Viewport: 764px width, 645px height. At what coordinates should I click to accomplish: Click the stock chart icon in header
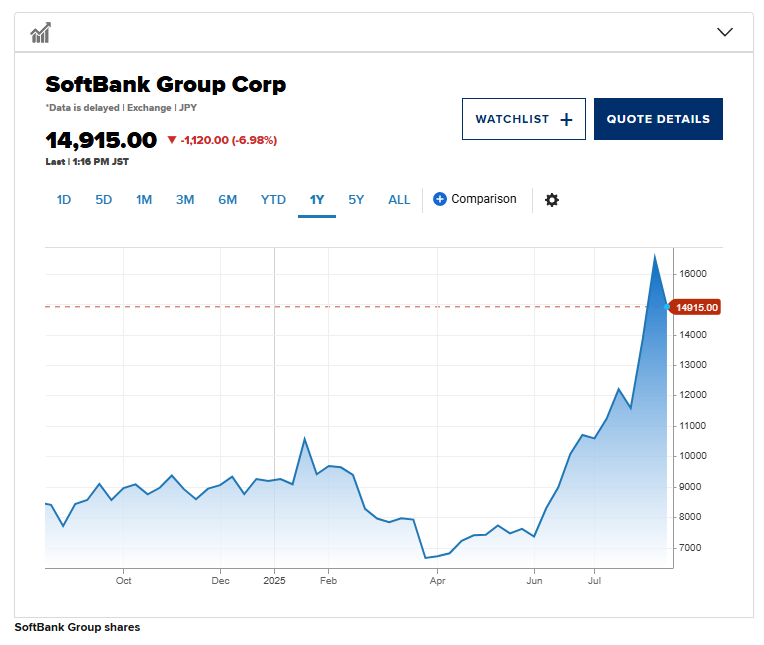click(40, 33)
